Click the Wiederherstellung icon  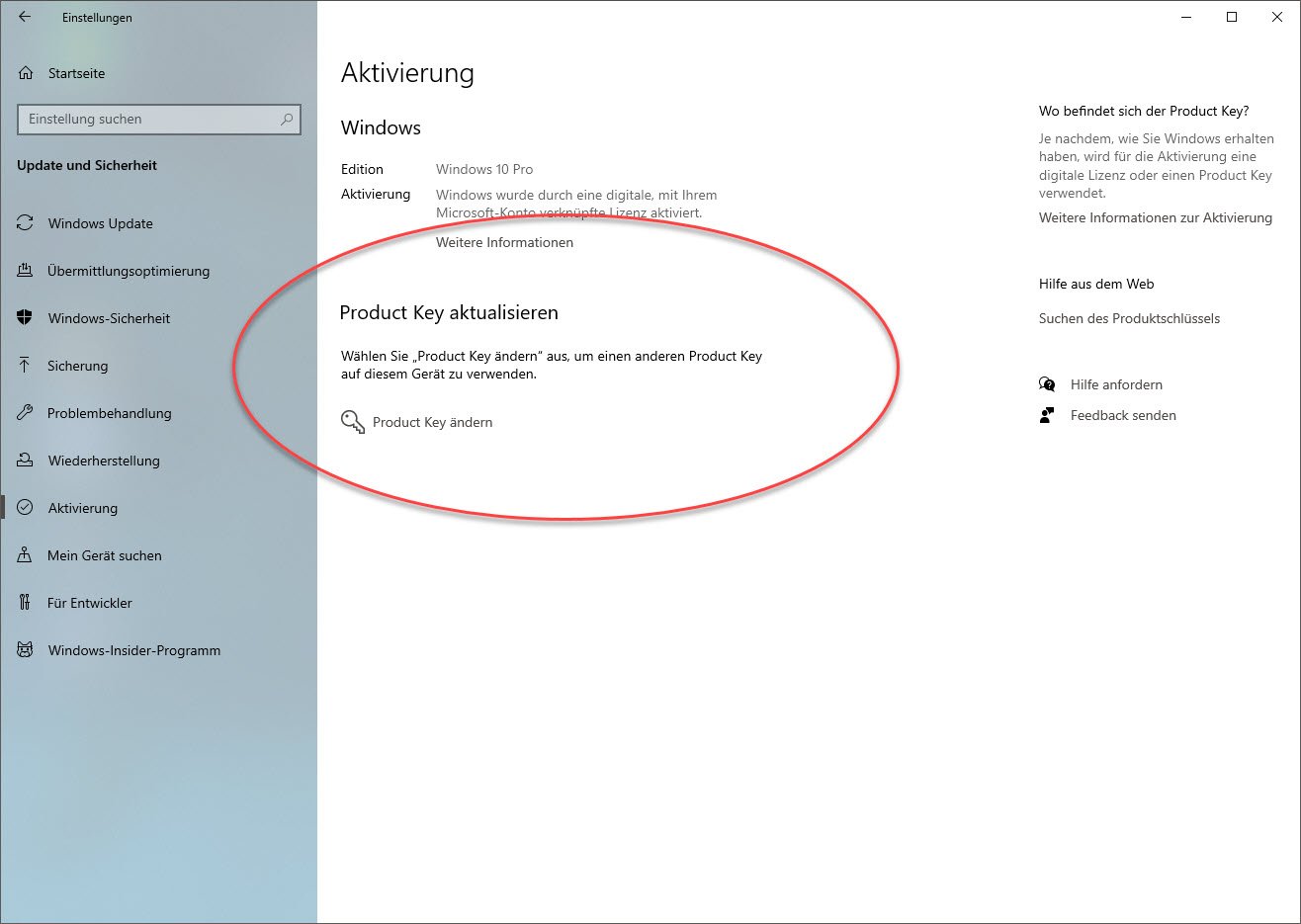coord(25,461)
